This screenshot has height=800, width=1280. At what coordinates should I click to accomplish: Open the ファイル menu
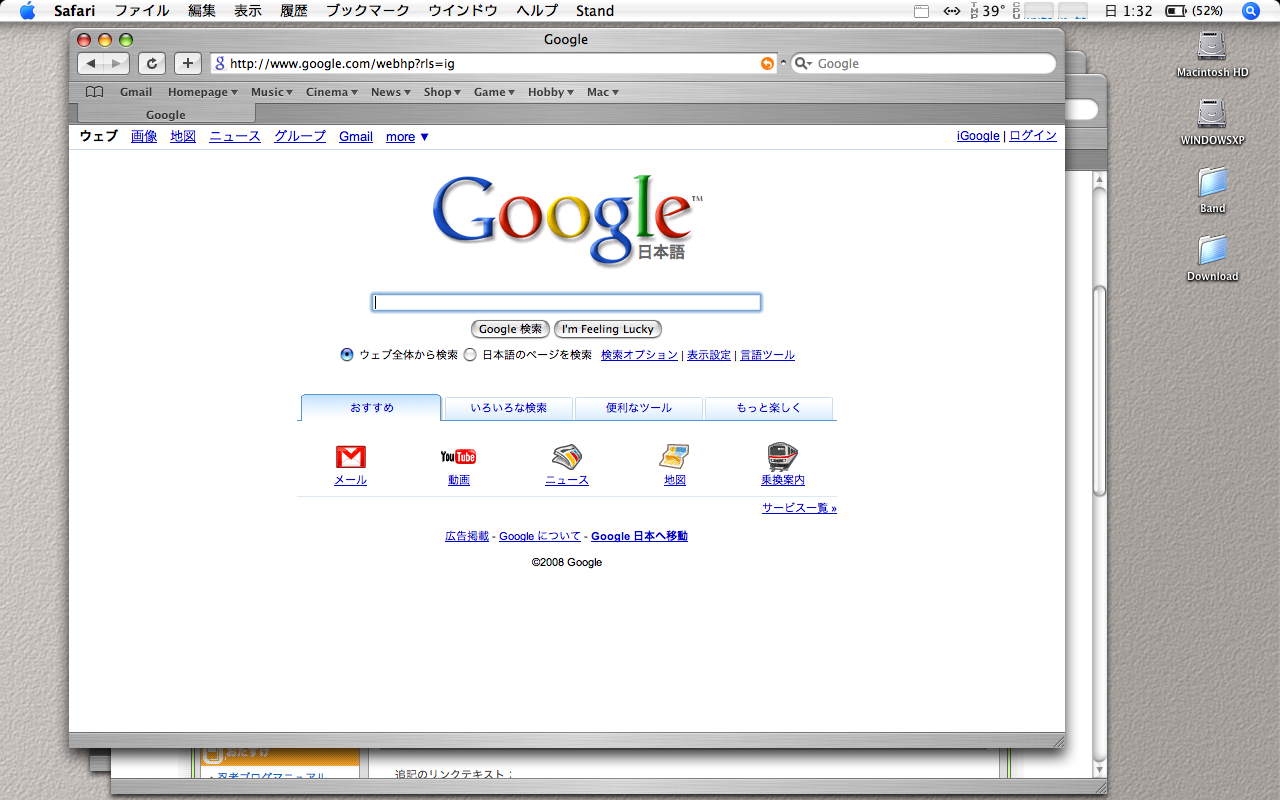tap(142, 11)
